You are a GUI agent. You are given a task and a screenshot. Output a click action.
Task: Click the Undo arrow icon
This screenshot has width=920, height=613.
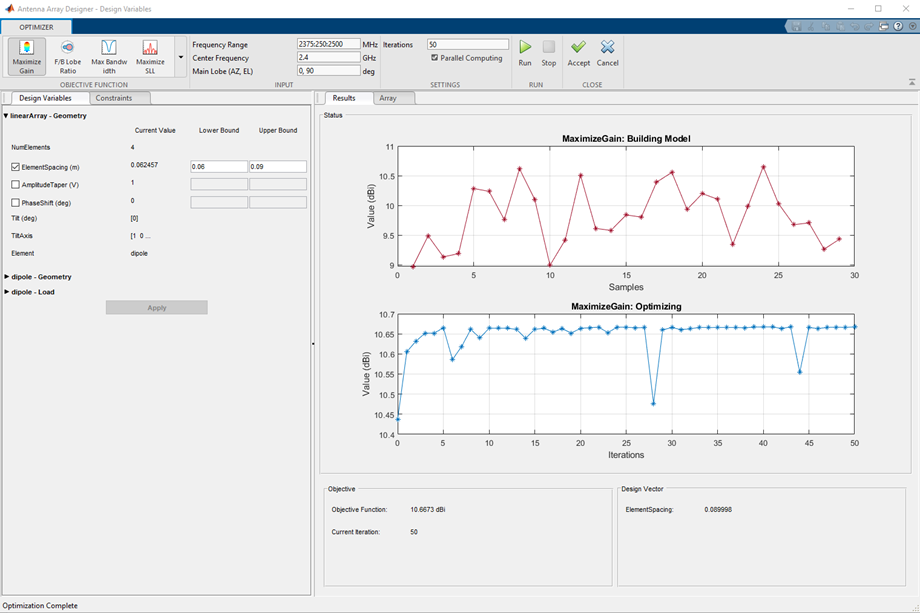point(855,26)
